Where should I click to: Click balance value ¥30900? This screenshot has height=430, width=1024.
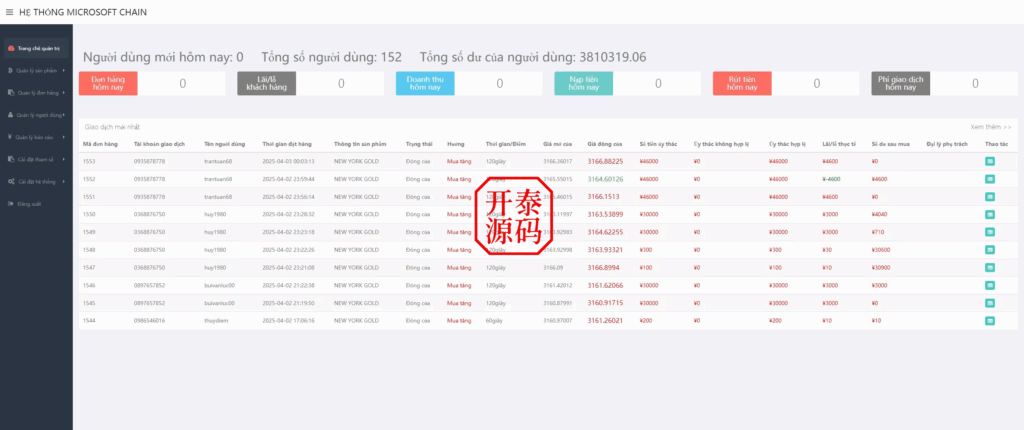(x=881, y=267)
